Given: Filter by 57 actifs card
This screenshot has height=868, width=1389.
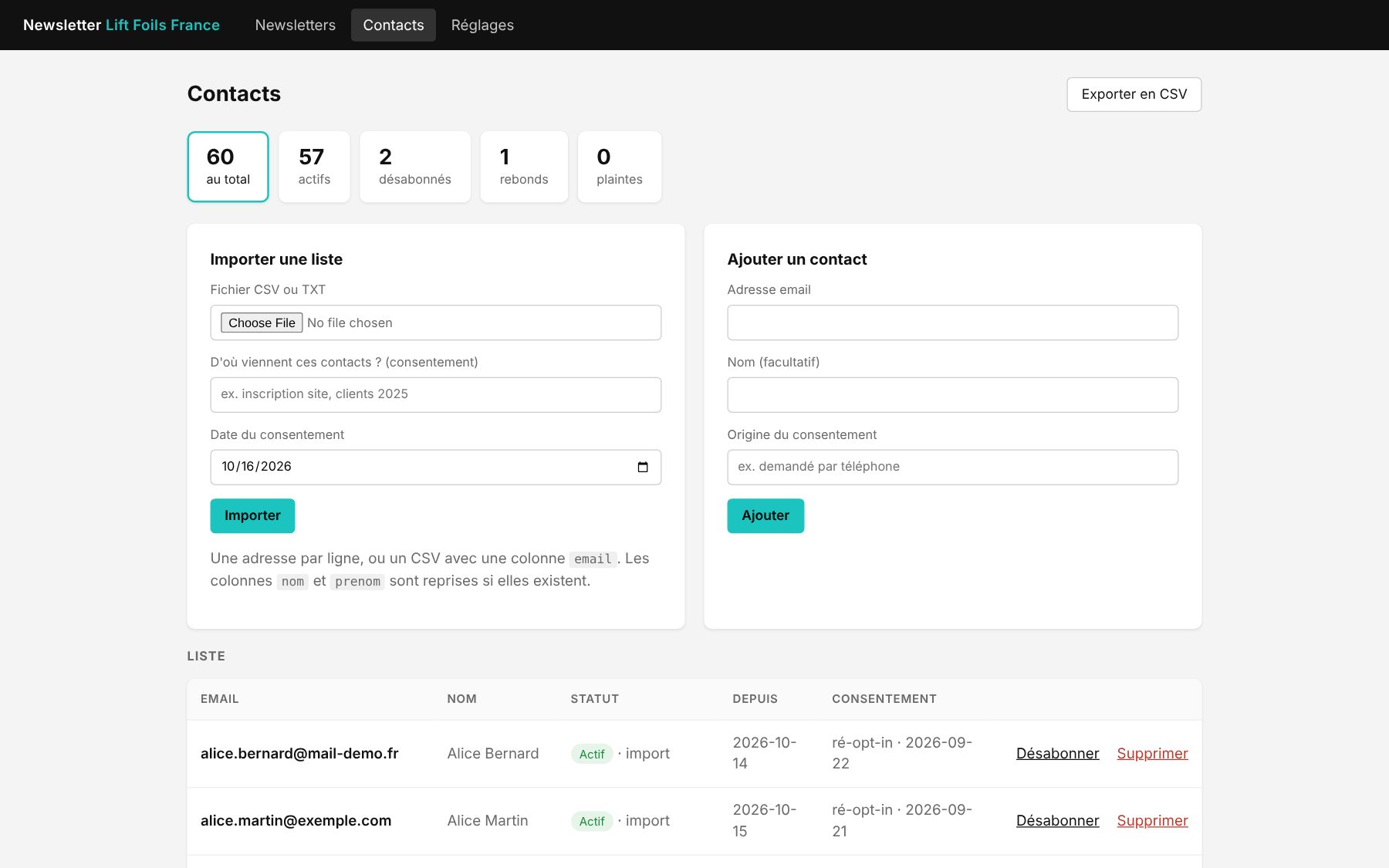Looking at the screenshot, I should 314,167.
